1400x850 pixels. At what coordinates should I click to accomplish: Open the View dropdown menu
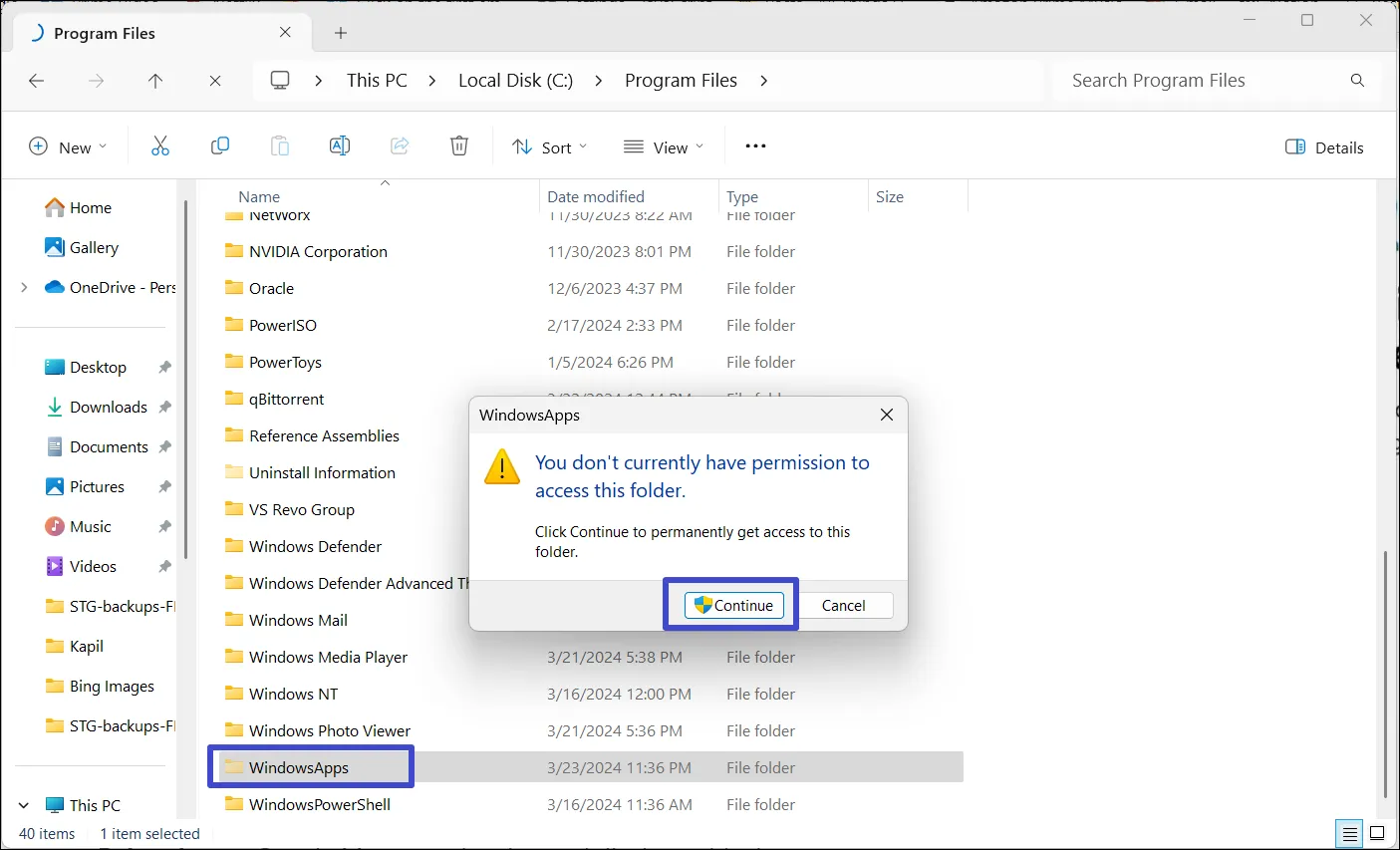click(x=664, y=146)
